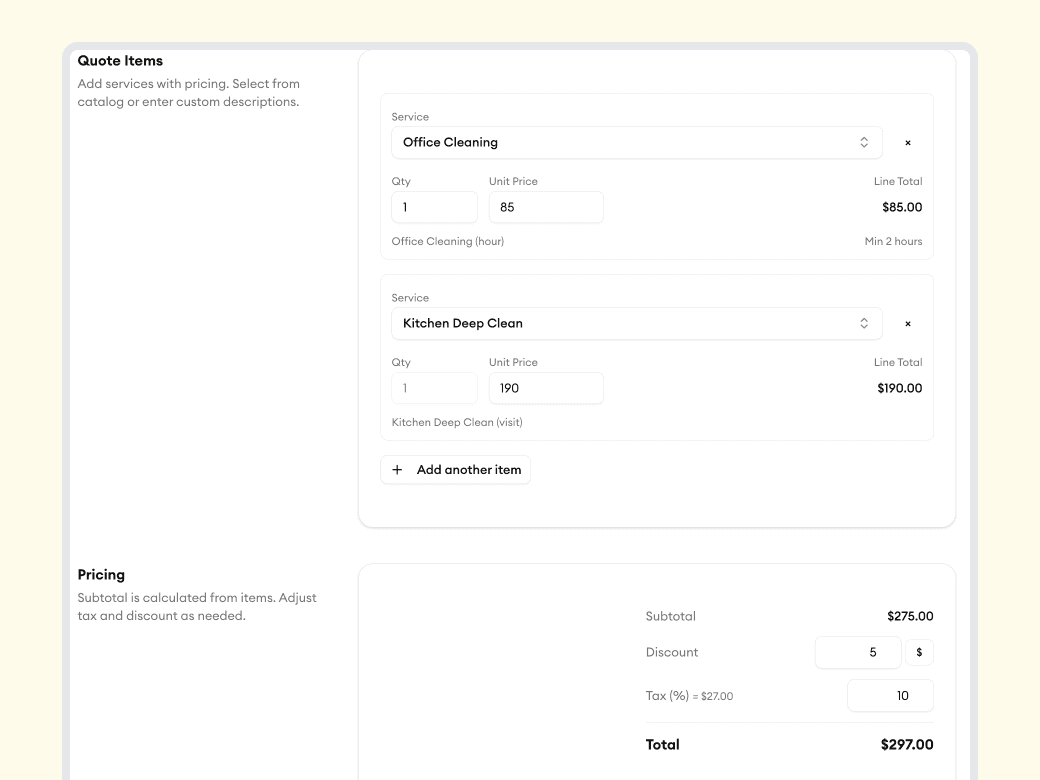Image resolution: width=1040 pixels, height=780 pixels.
Task: Remove the Kitchen Deep Clean line item
Action: (x=907, y=323)
